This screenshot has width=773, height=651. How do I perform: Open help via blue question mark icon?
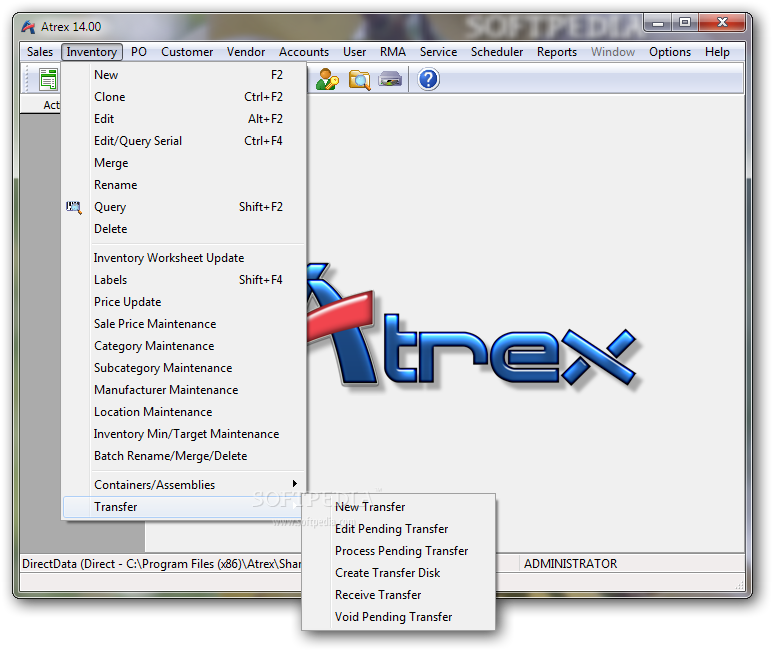tap(428, 79)
